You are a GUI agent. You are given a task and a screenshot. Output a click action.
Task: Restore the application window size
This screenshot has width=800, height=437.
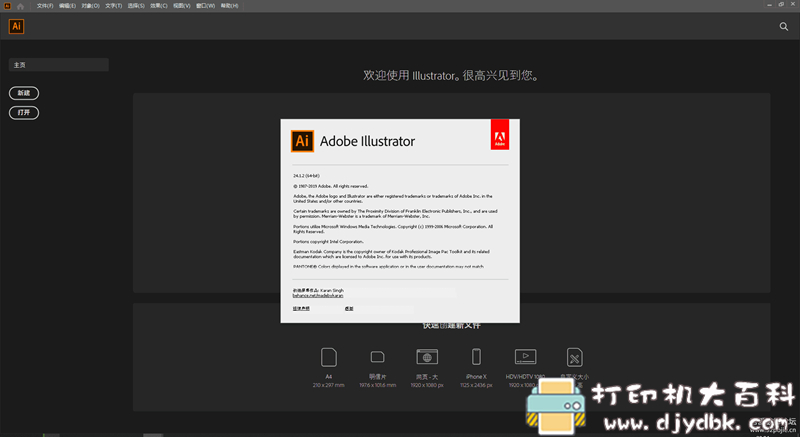coord(781,5)
